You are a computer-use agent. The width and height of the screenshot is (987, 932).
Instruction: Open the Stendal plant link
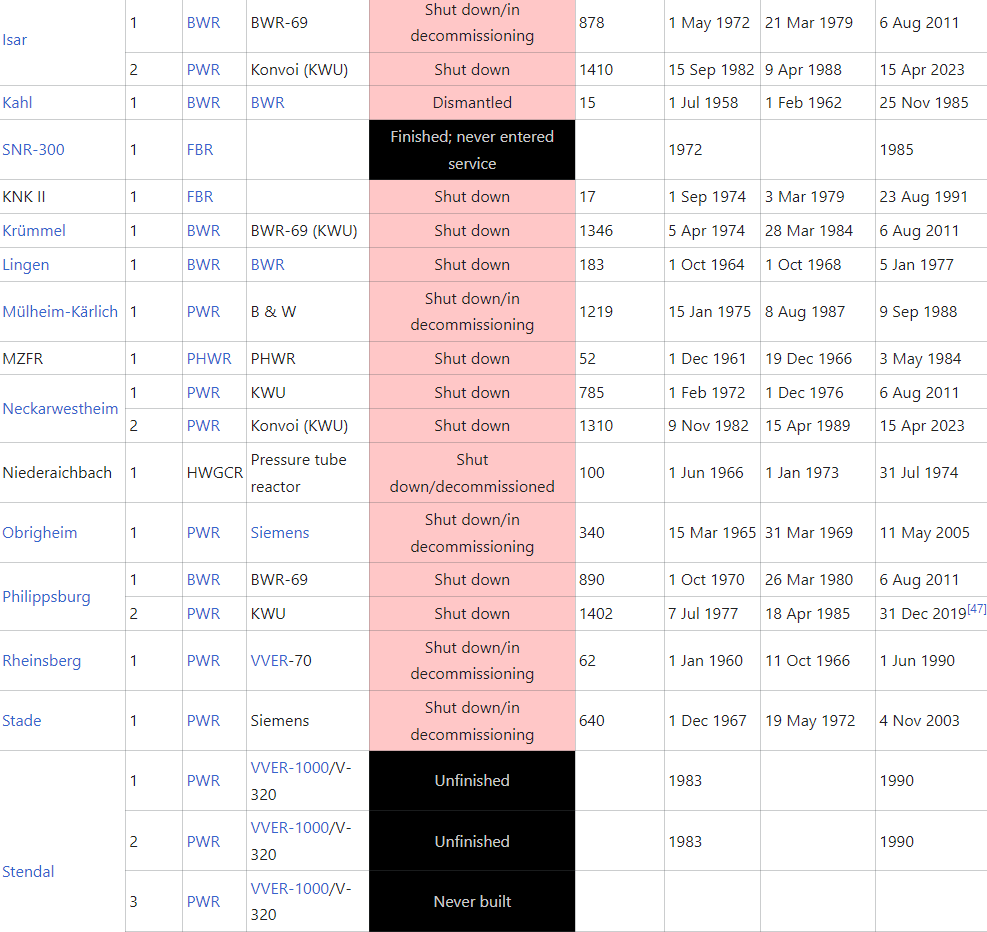click(x=28, y=872)
